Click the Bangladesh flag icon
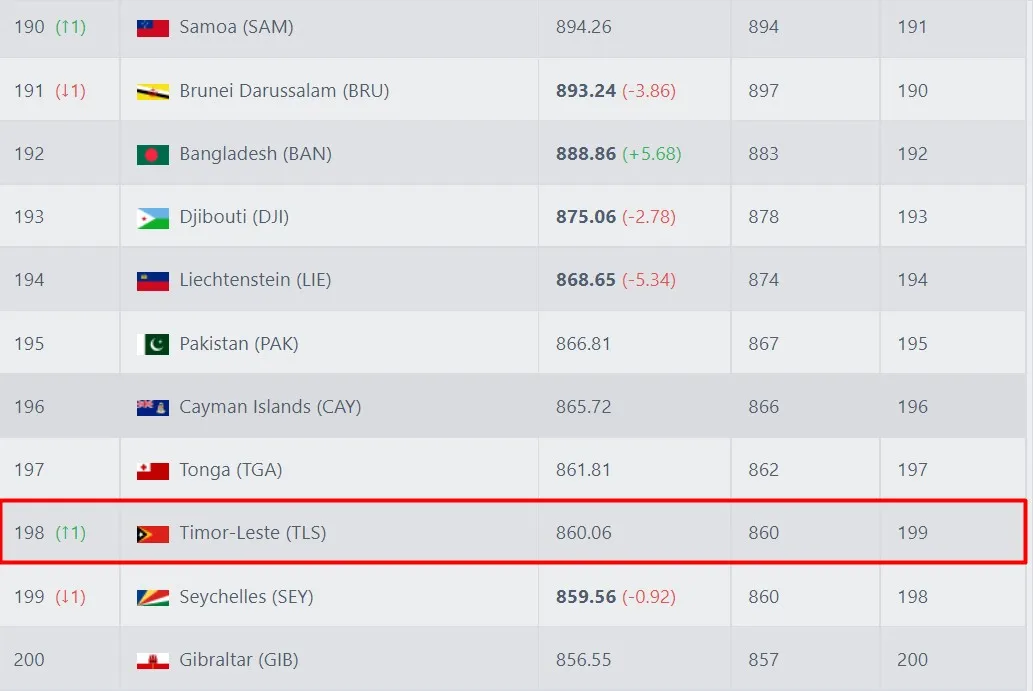Image resolution: width=1033 pixels, height=691 pixels. pyautogui.click(x=152, y=154)
